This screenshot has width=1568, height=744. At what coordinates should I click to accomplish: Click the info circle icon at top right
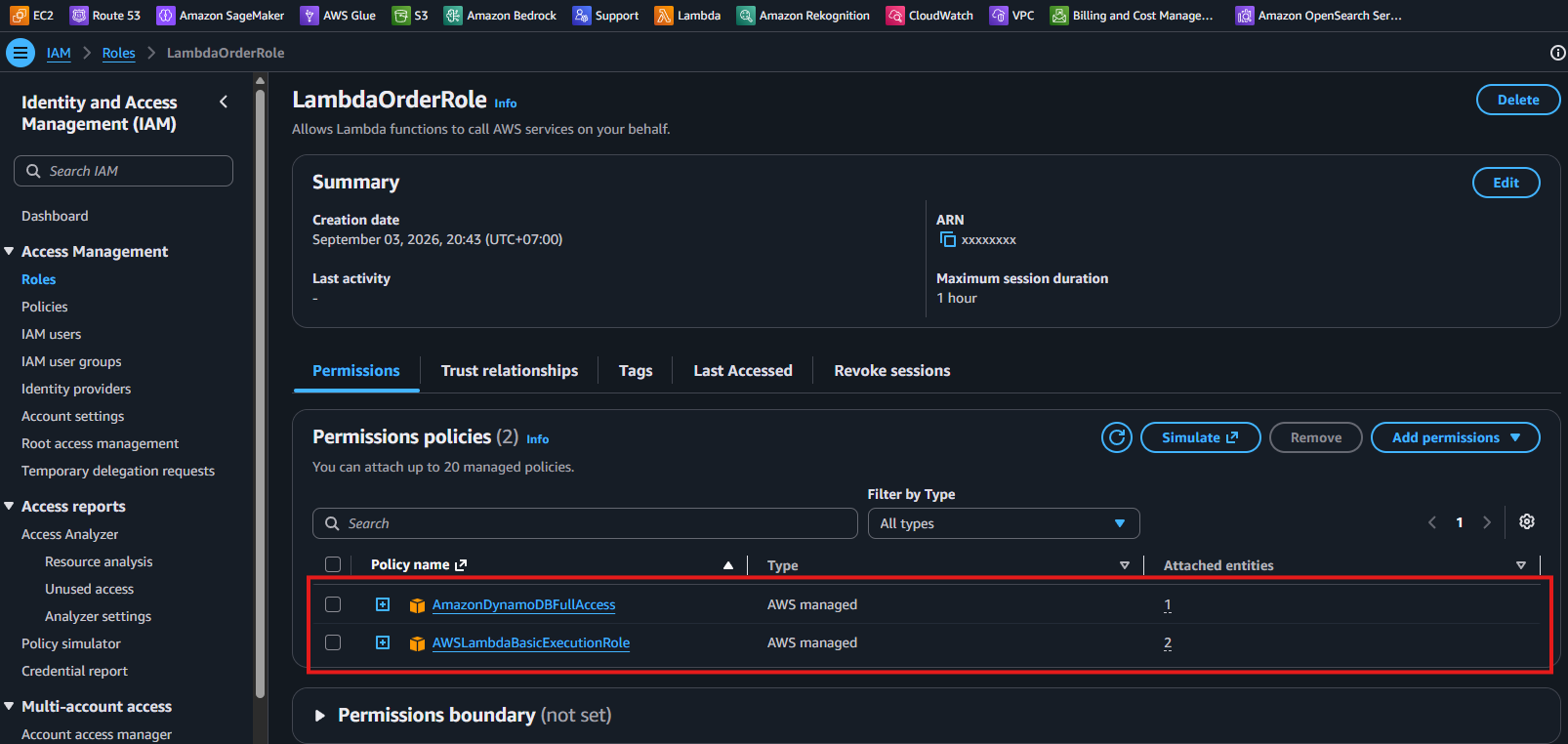click(1558, 53)
